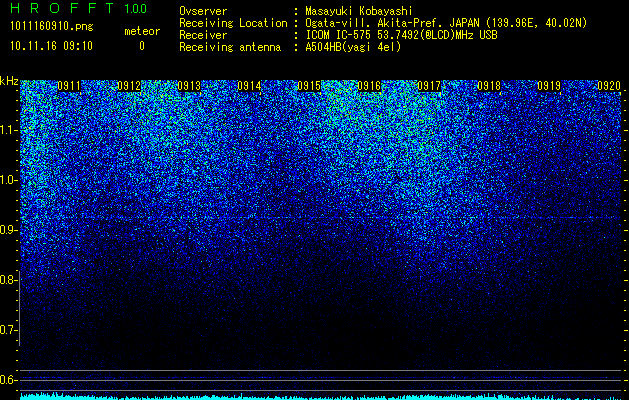Screen dimensions: 629x400
Task: Click the 0913 time marker
Action: (x=189, y=86)
